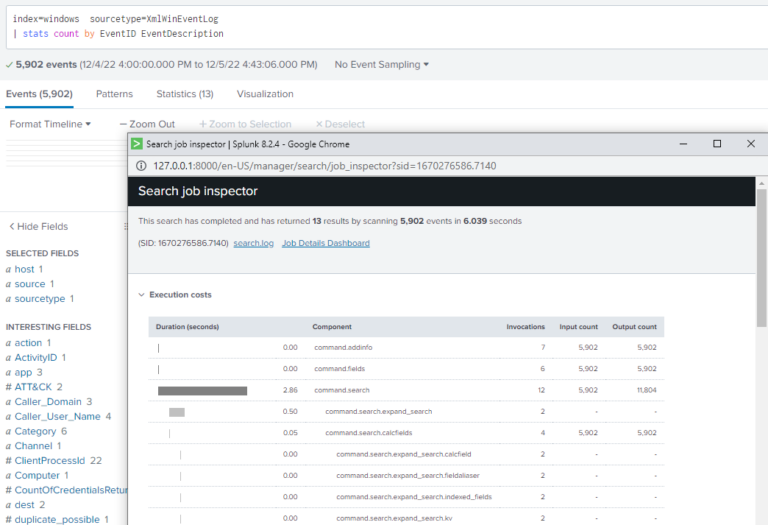768x525 pixels.
Task: Select the ClientProcessId field
Action: 49,460
